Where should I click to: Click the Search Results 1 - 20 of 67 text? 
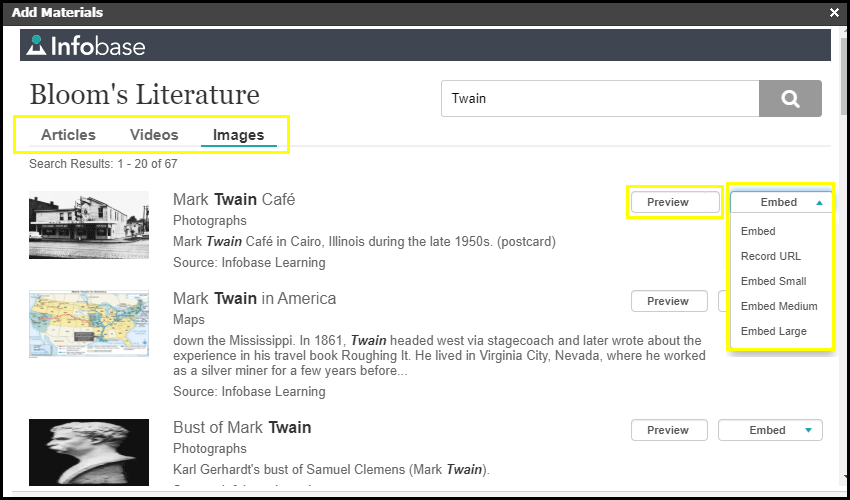pyautogui.click(x=103, y=164)
